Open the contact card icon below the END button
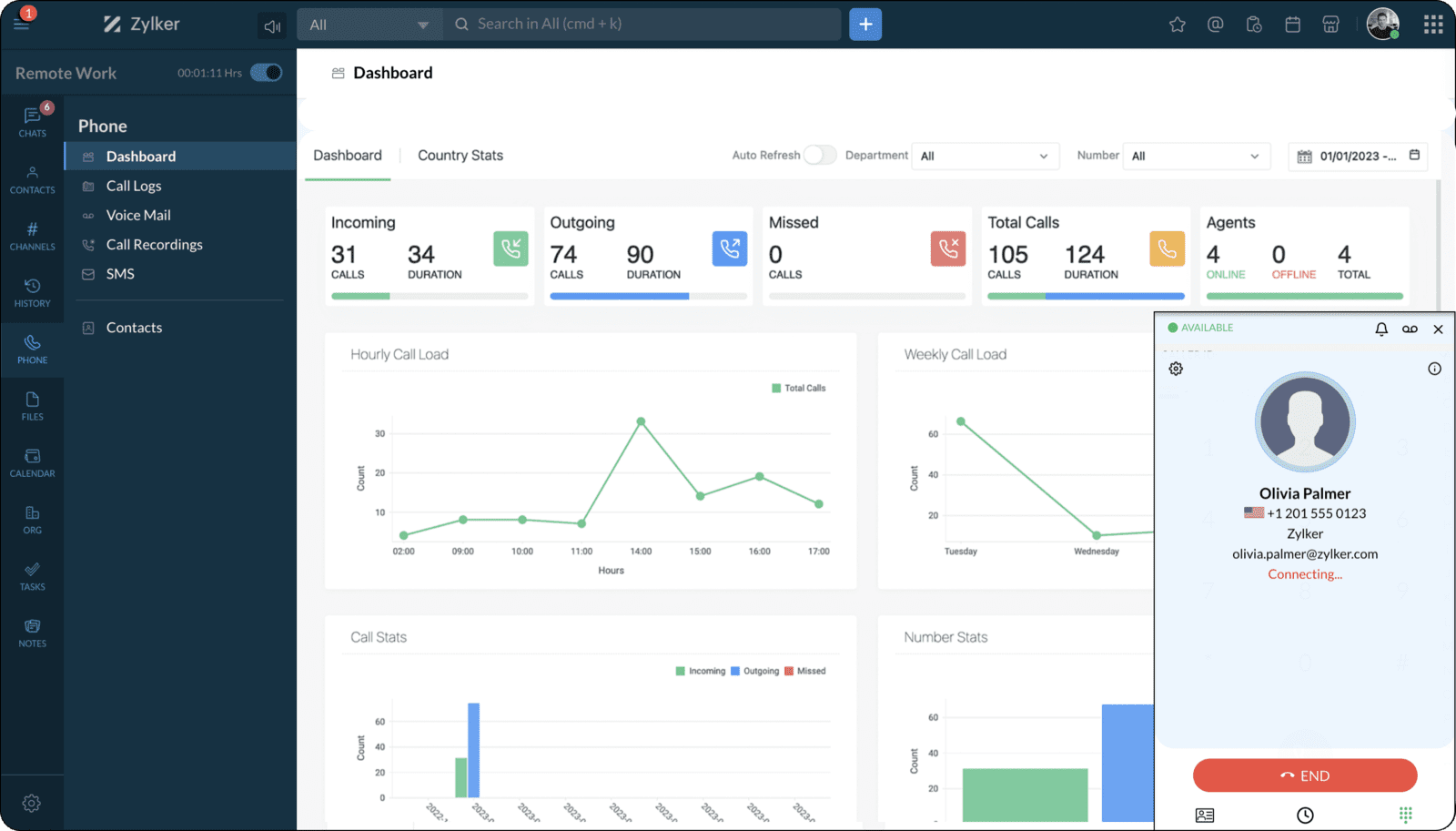This screenshot has height=831, width=1456. pyautogui.click(x=1206, y=815)
